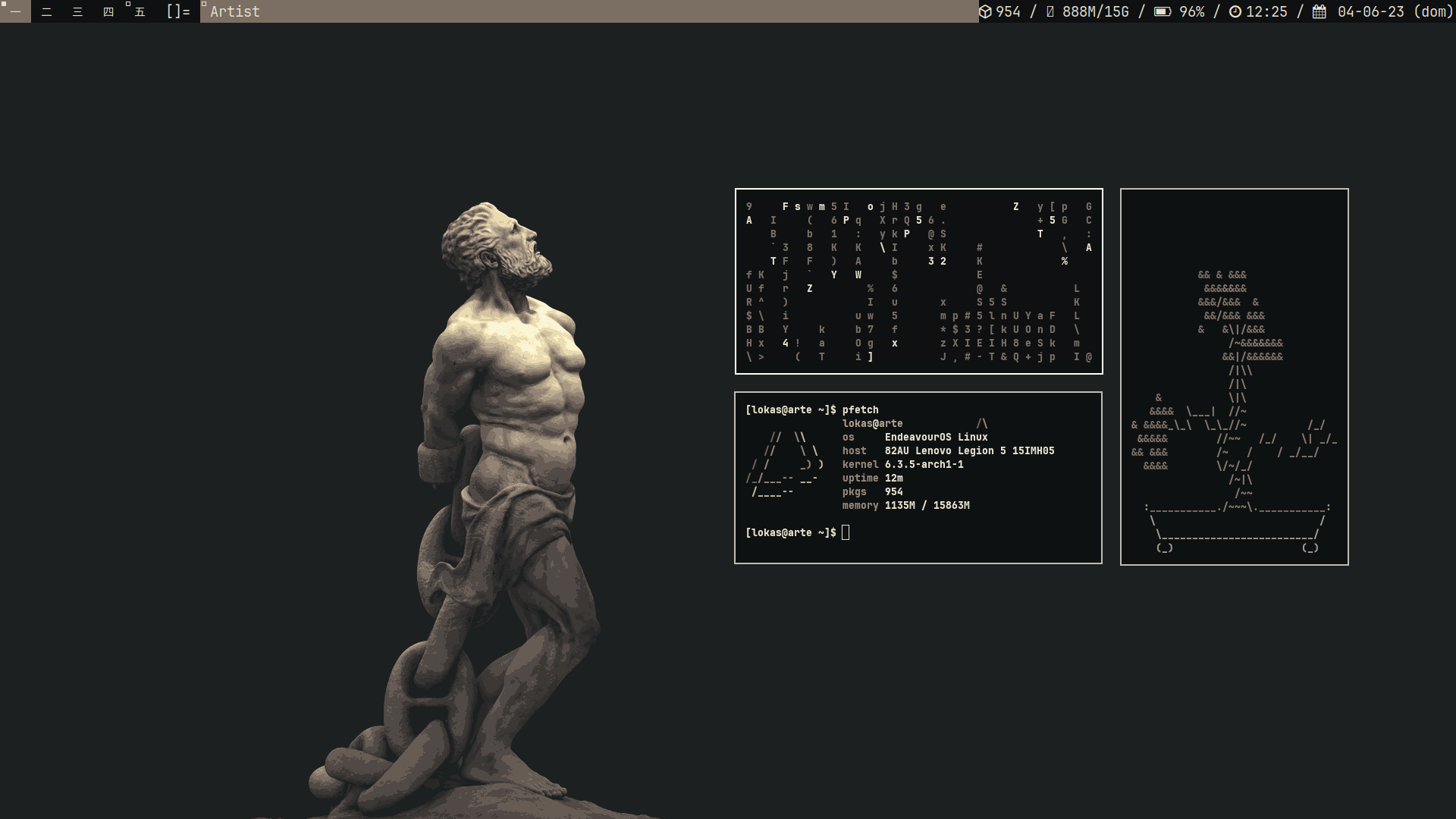Click the 888M/15G memory readout
This screenshot has height=819, width=1456.
[1096, 11]
